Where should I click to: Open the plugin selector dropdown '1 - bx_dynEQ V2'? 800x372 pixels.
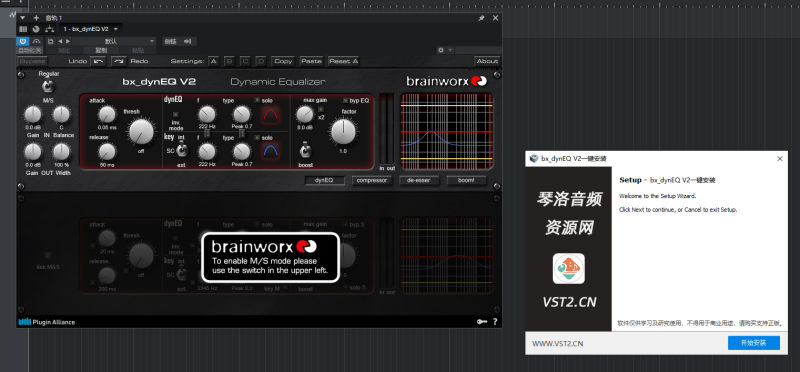click(x=90, y=29)
